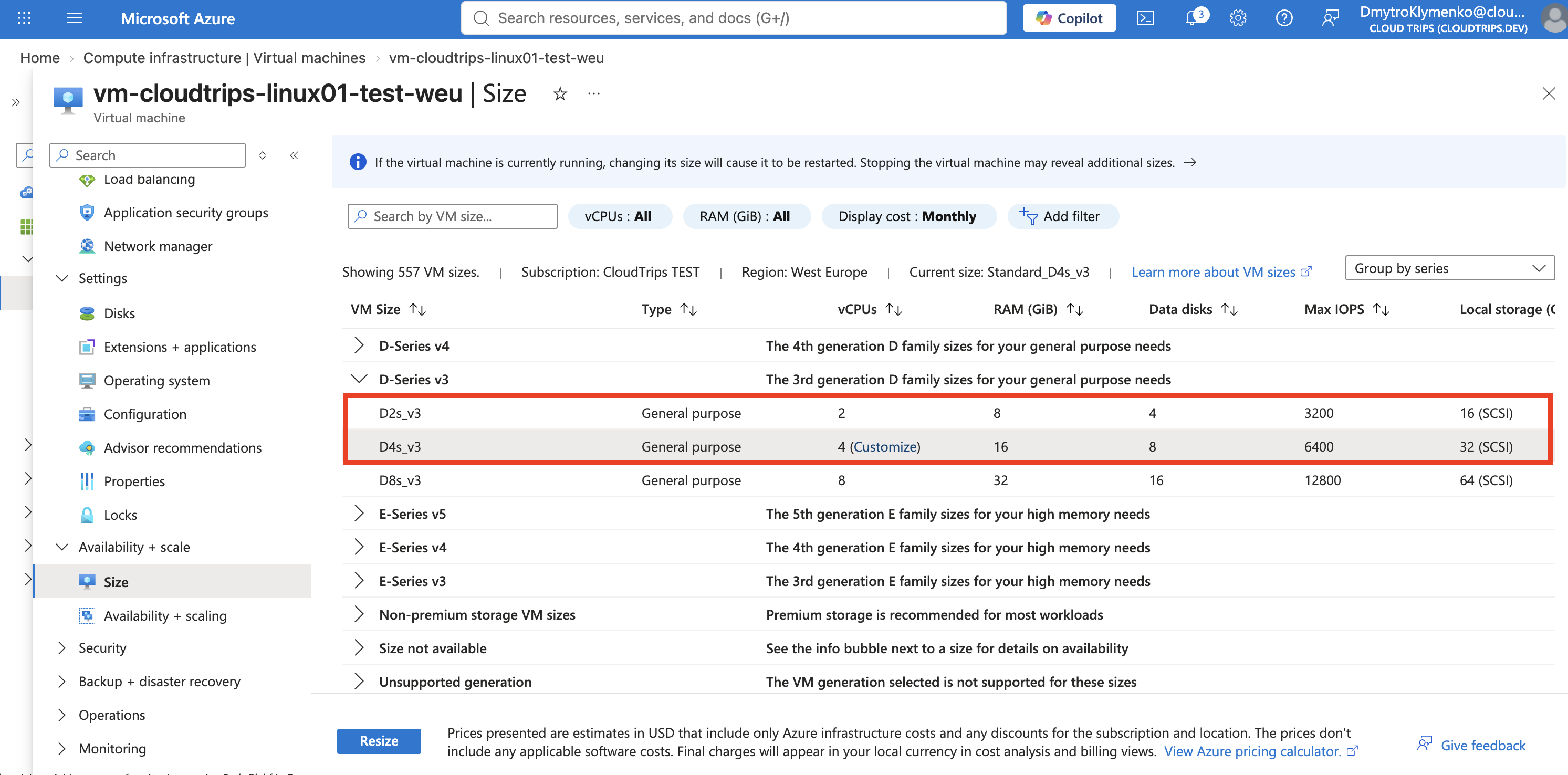Expand the far-left collapsed pane chevrons

(x=16, y=102)
